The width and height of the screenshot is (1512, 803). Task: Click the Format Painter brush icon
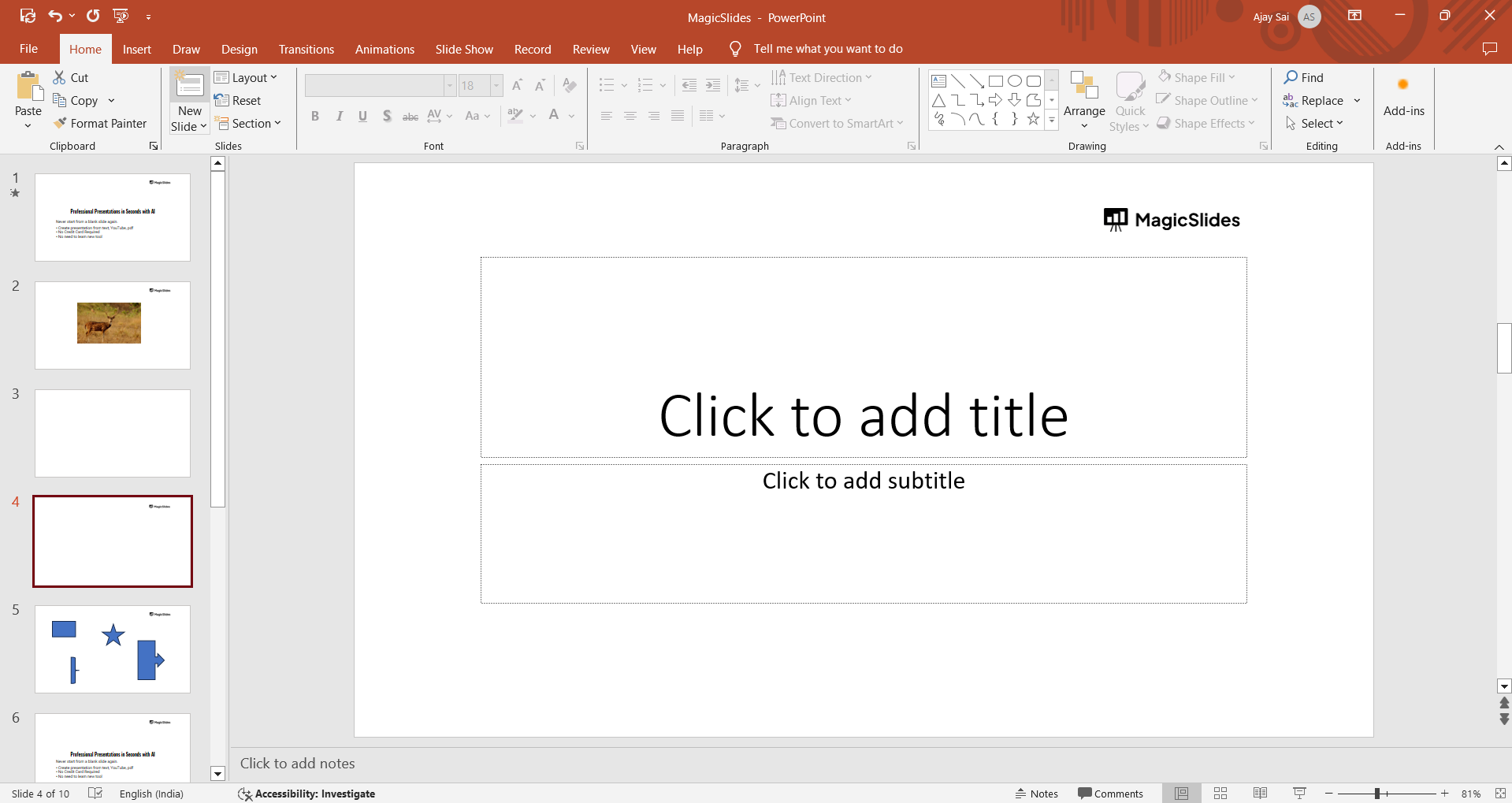click(x=60, y=124)
